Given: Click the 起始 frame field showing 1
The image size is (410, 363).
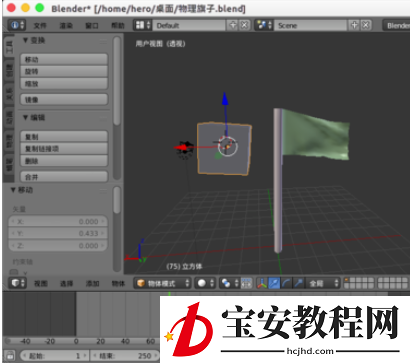Looking at the screenshot, I should (x=54, y=356).
